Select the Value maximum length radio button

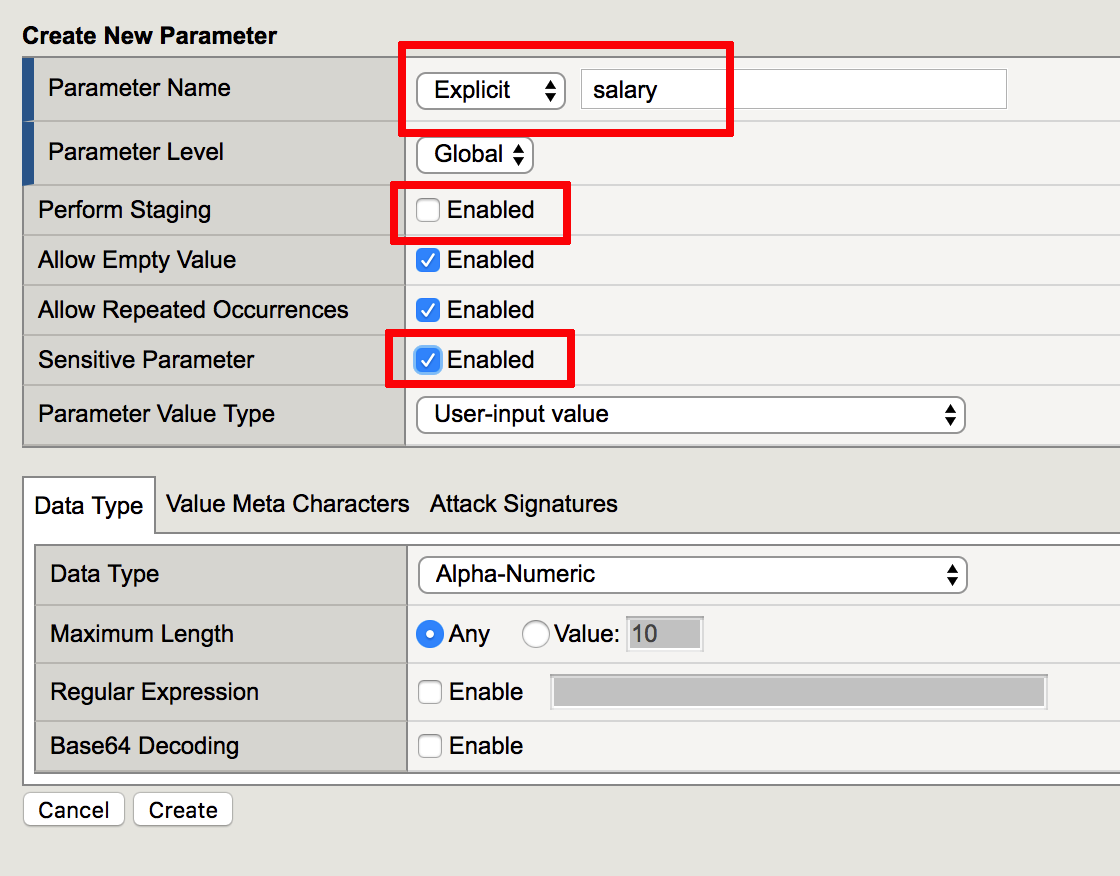point(535,634)
